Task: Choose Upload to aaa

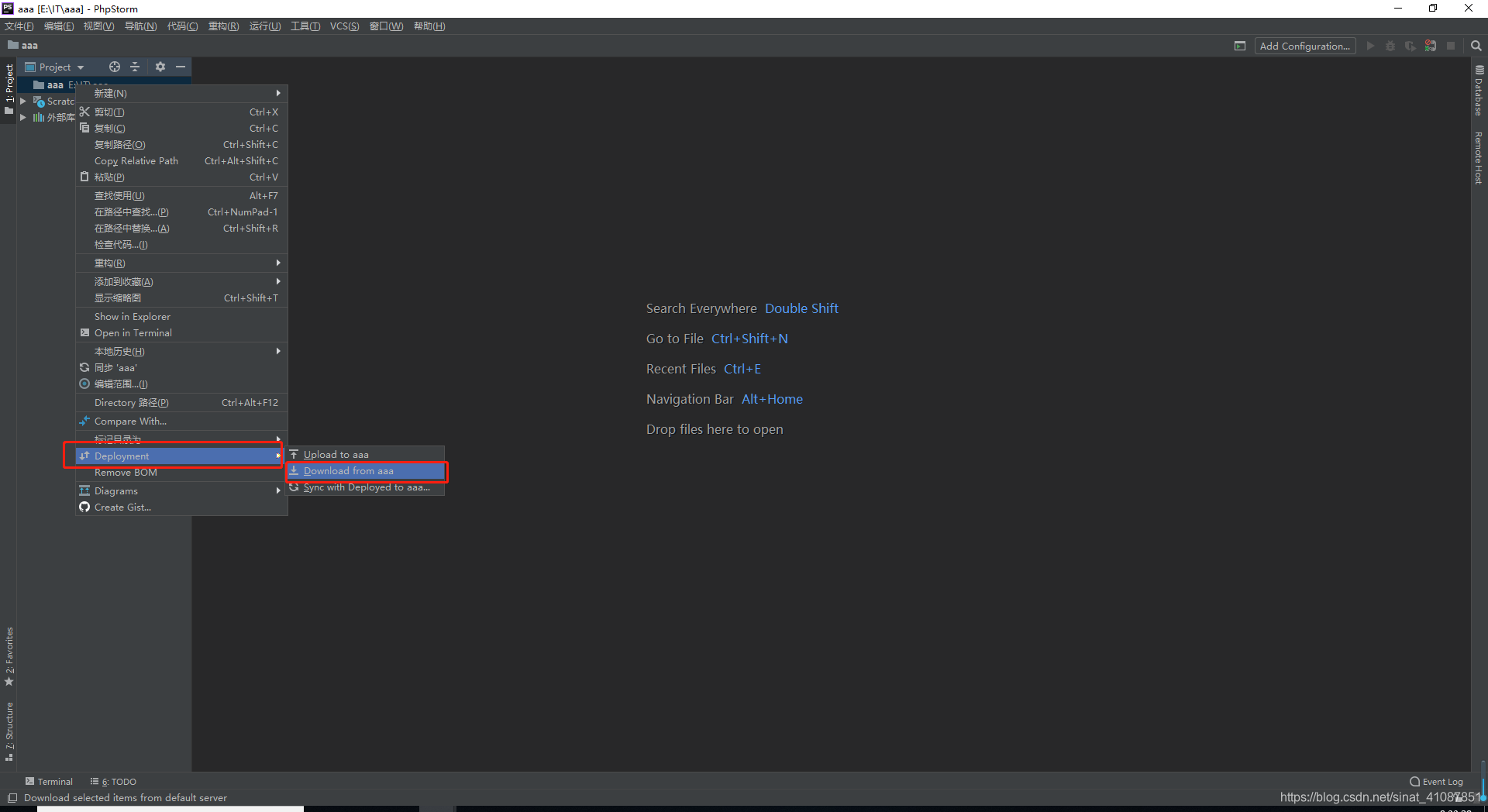Action: (x=366, y=455)
